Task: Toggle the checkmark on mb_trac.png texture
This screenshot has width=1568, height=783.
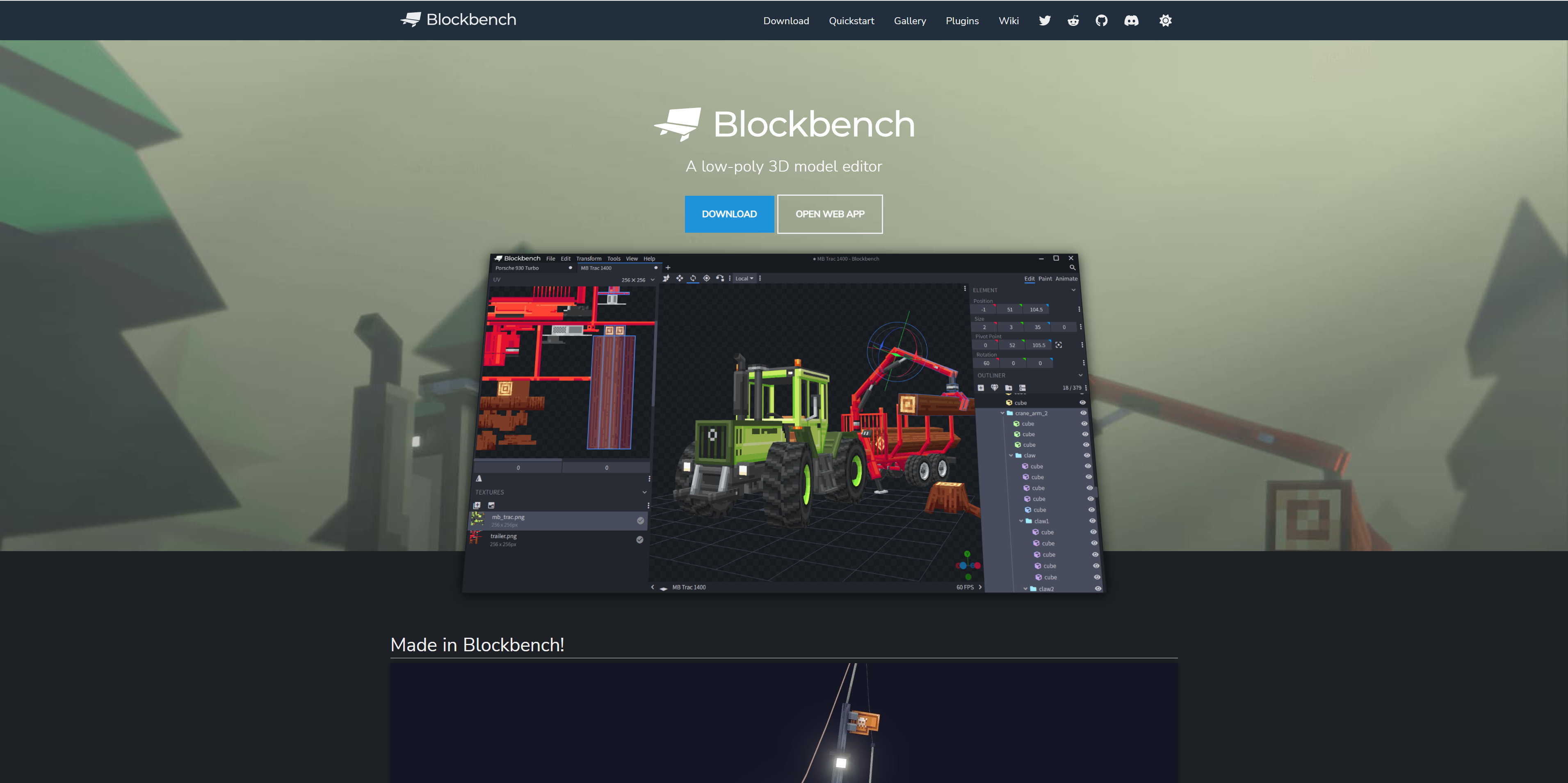Action: click(640, 521)
